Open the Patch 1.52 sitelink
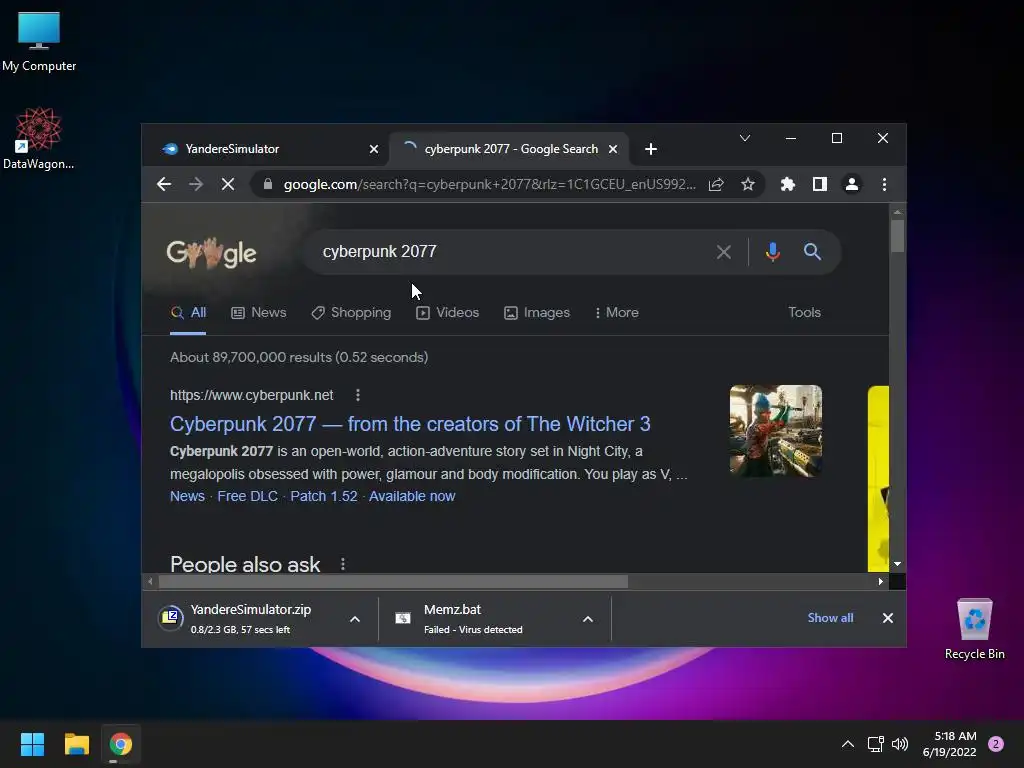The width and height of the screenshot is (1024, 768). tap(324, 496)
